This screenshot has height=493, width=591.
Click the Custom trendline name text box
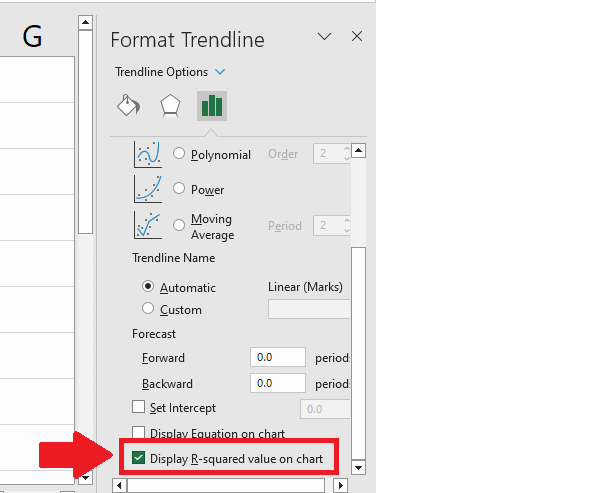[309, 309]
